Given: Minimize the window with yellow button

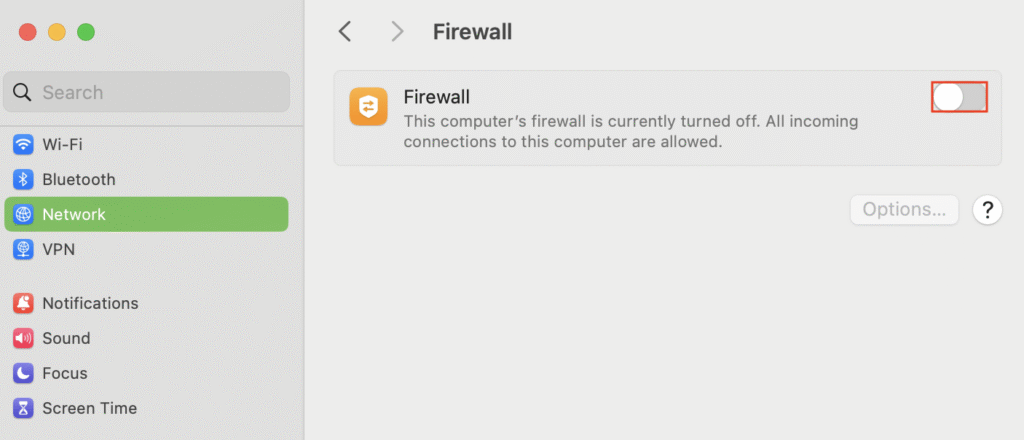Looking at the screenshot, I should tap(57, 32).
